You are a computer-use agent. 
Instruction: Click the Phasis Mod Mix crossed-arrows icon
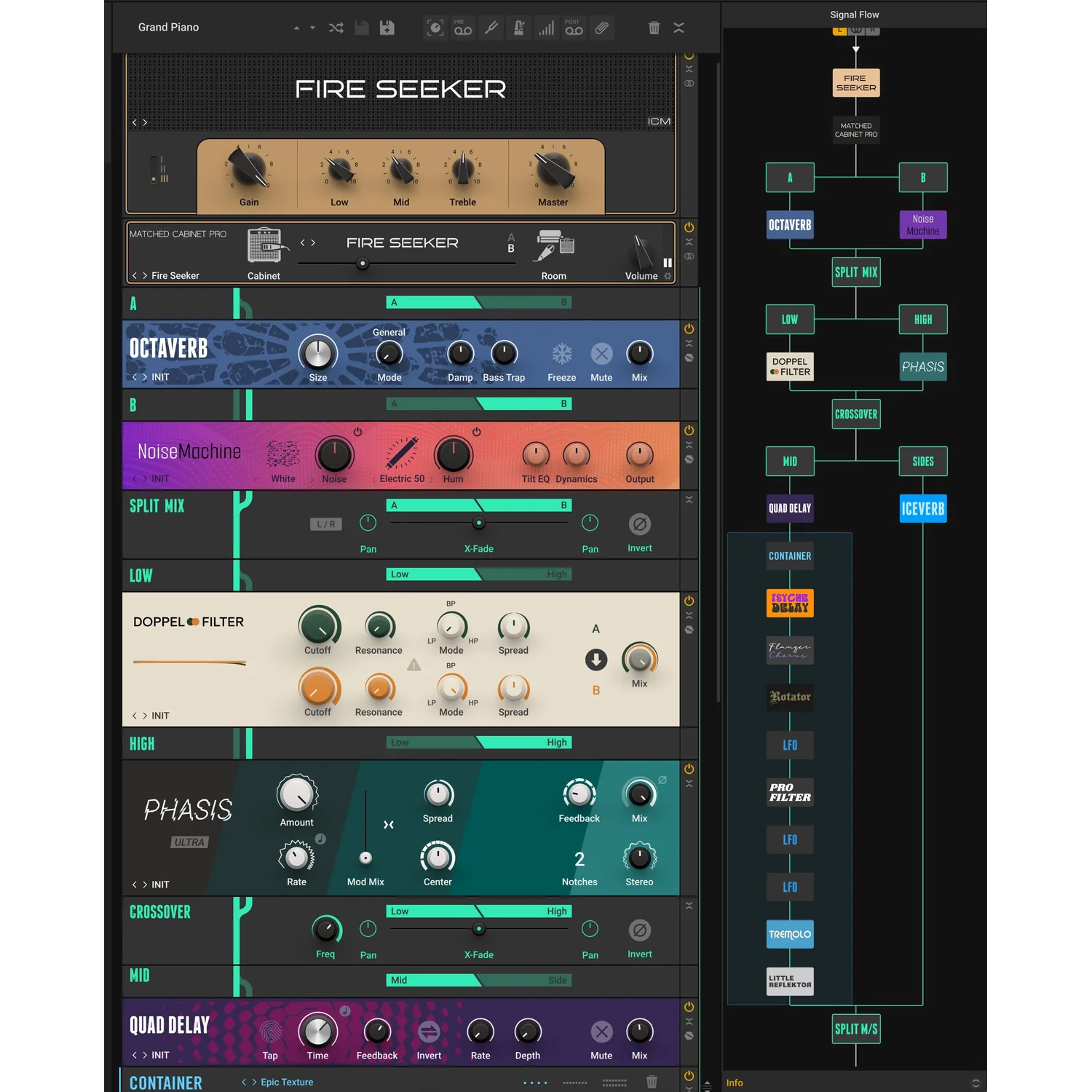click(x=389, y=825)
